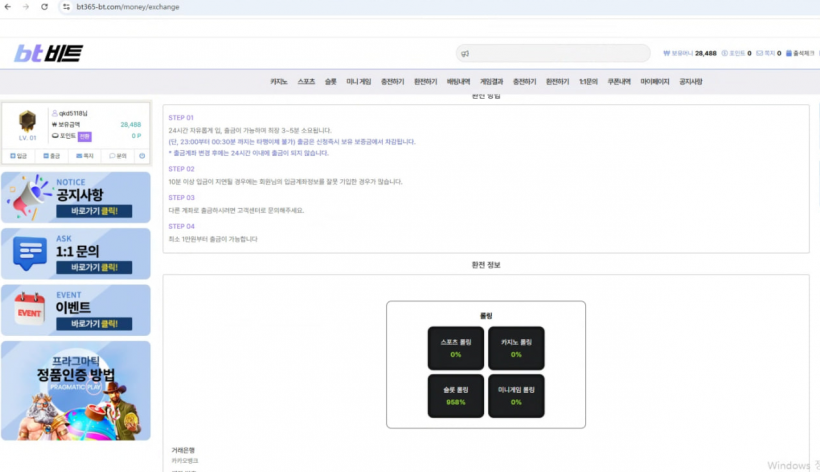Click 바로가기 클릭! under 1:1 문의 banner
Screen dimensions: 820x472
point(94,267)
